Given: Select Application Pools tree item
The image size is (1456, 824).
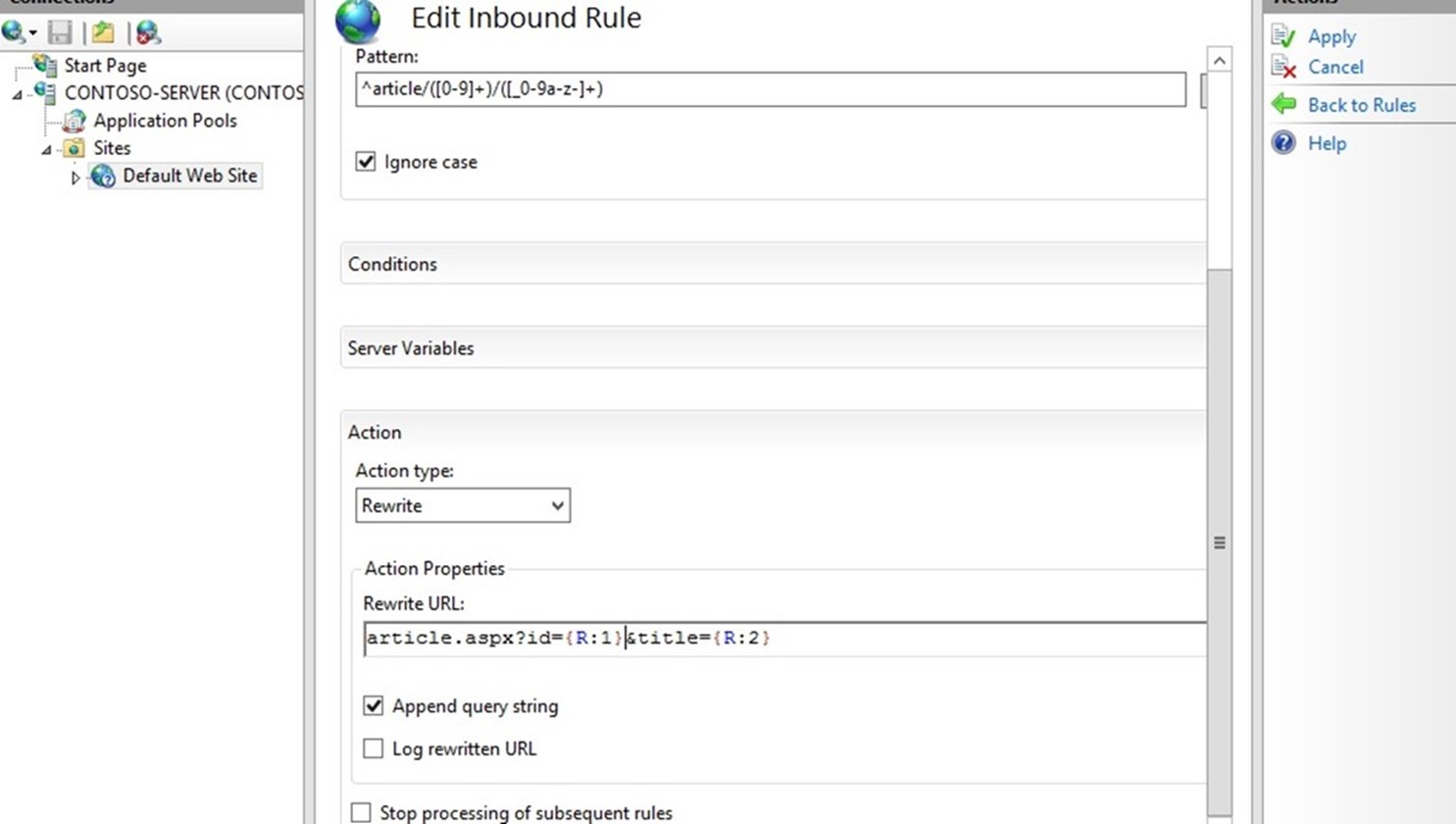Looking at the screenshot, I should tap(165, 121).
